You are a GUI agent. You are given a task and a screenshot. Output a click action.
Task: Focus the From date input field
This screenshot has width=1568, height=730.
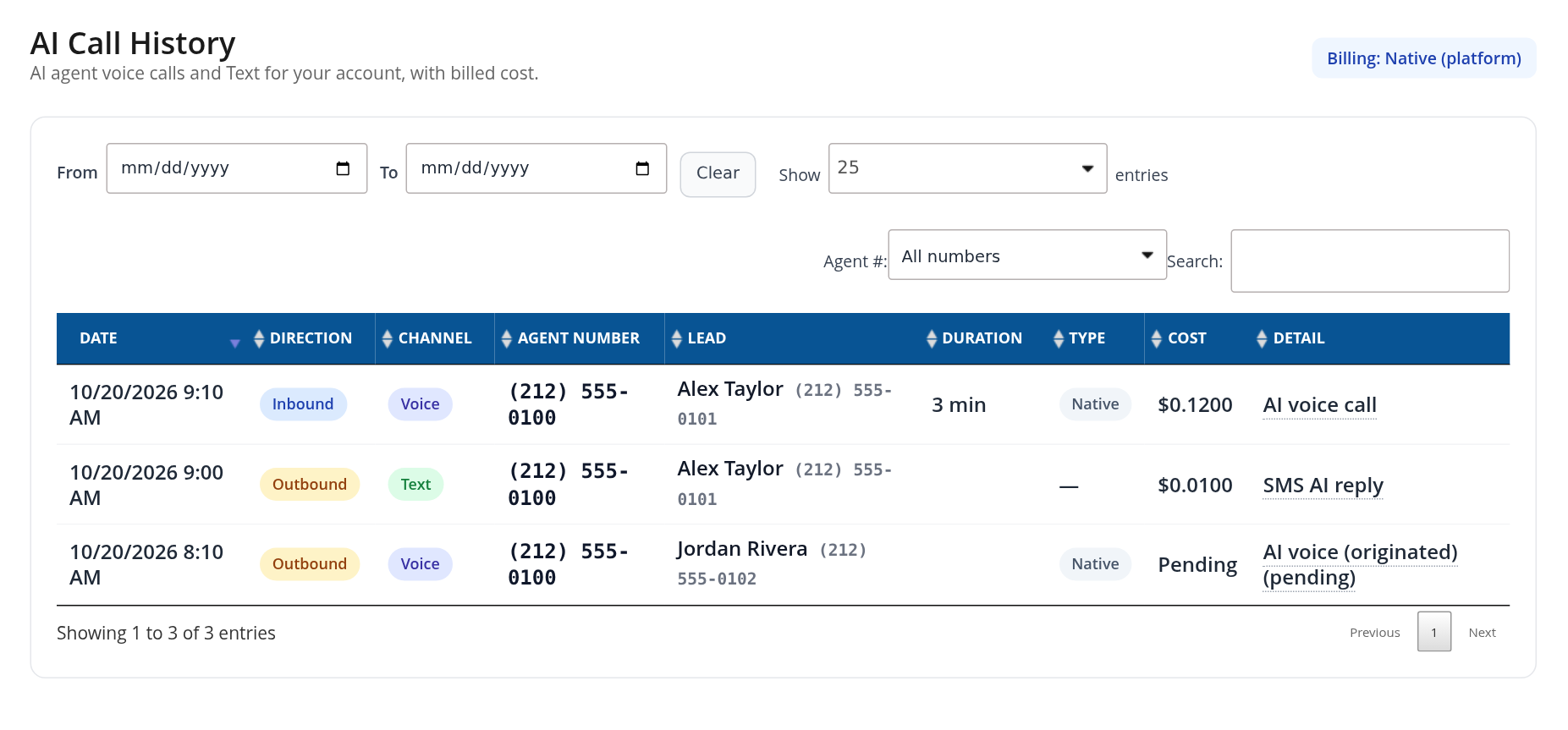click(237, 168)
